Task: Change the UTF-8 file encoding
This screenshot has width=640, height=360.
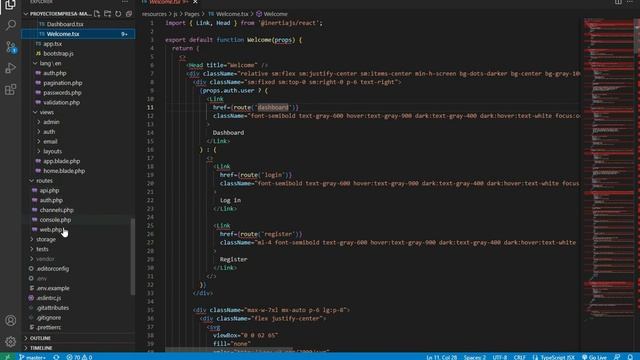Action: click(x=500, y=357)
